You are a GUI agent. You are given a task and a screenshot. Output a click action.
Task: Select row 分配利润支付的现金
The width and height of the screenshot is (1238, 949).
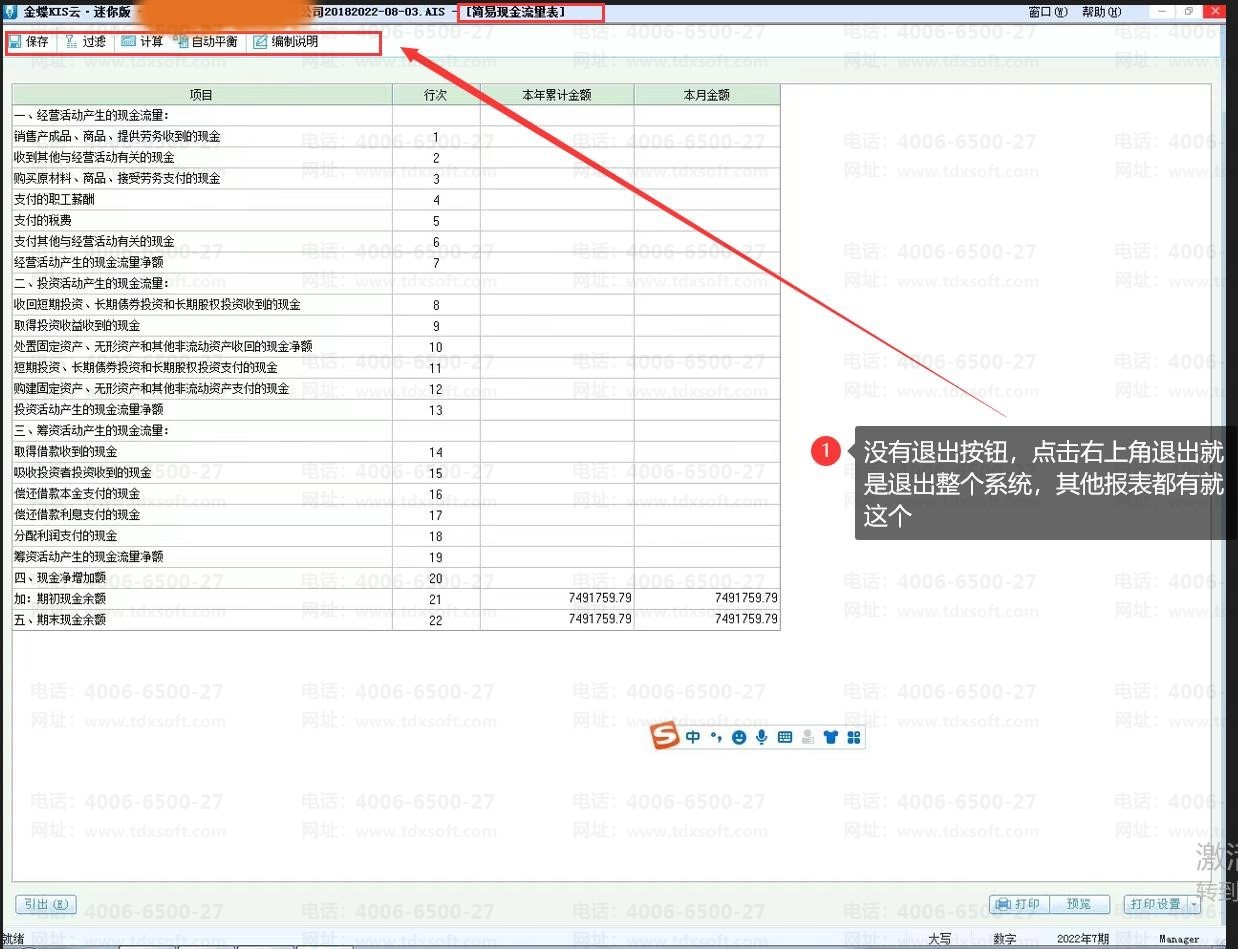396,536
